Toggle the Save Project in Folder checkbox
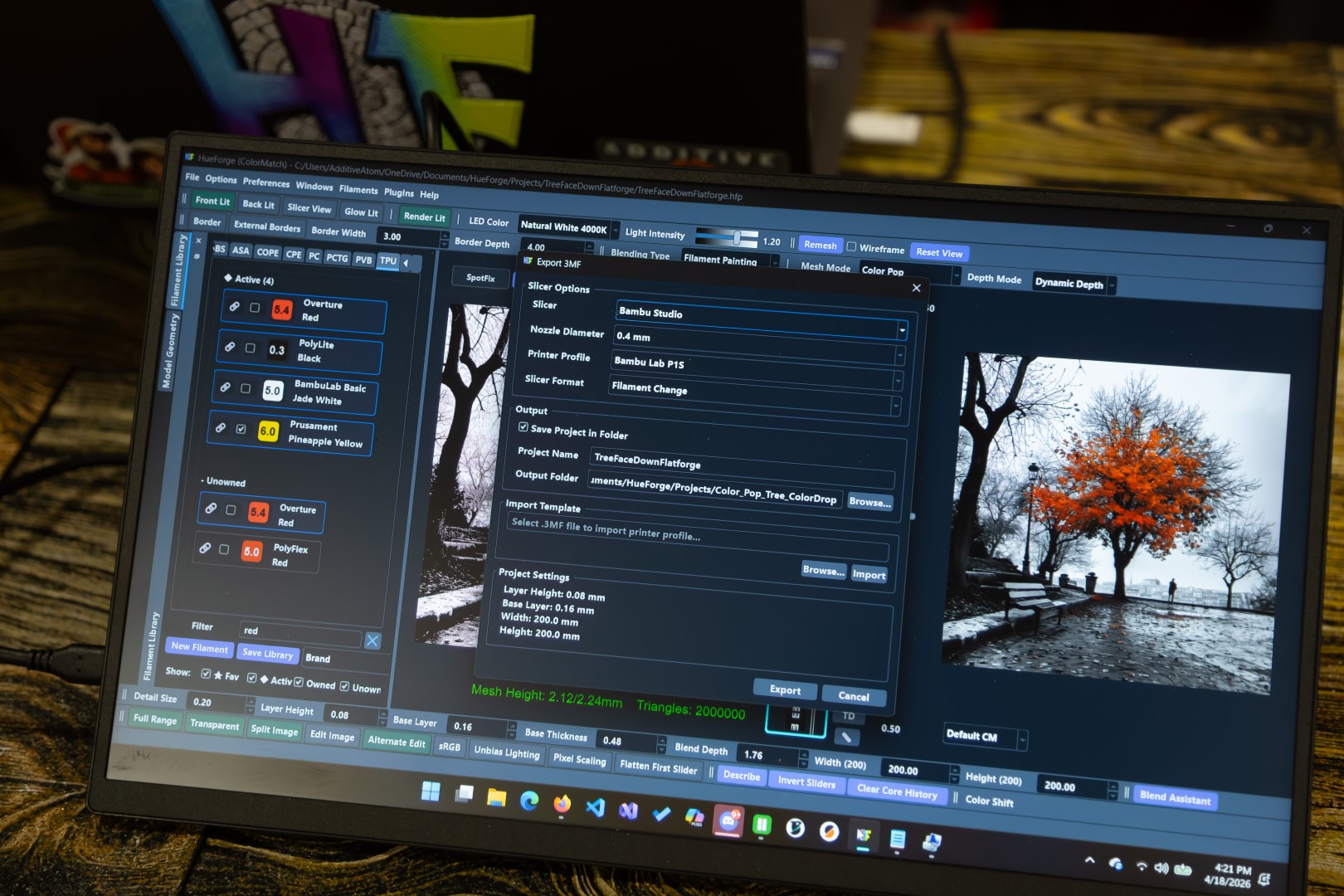This screenshot has height=896, width=1344. pos(523,427)
